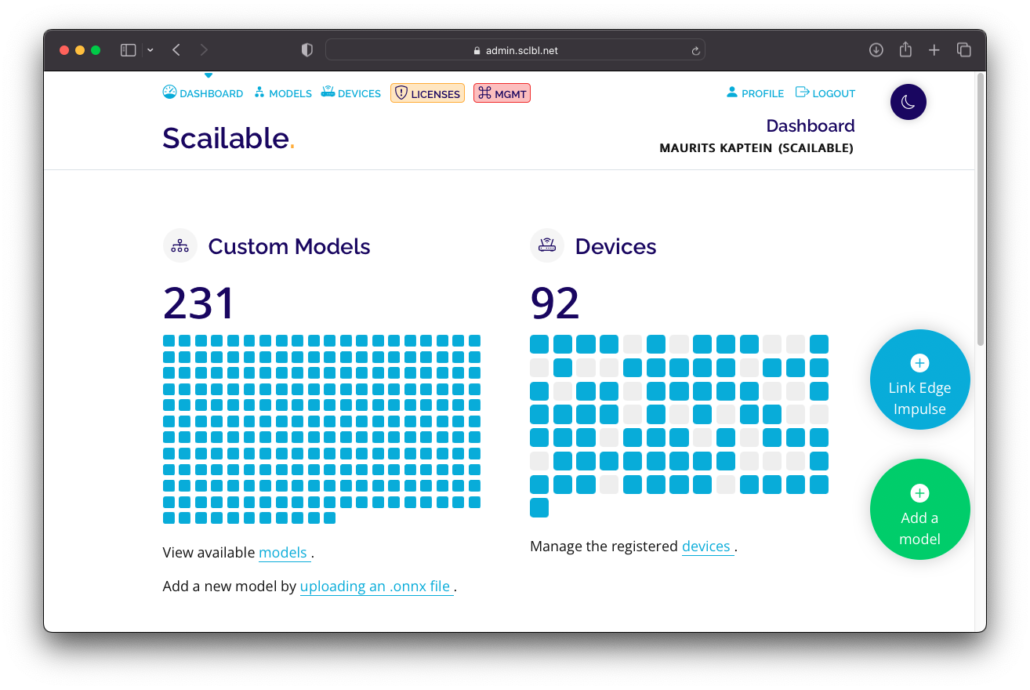The width and height of the screenshot is (1030, 690).
Task: Open the MGMT badge in navigation
Action: [x=502, y=93]
